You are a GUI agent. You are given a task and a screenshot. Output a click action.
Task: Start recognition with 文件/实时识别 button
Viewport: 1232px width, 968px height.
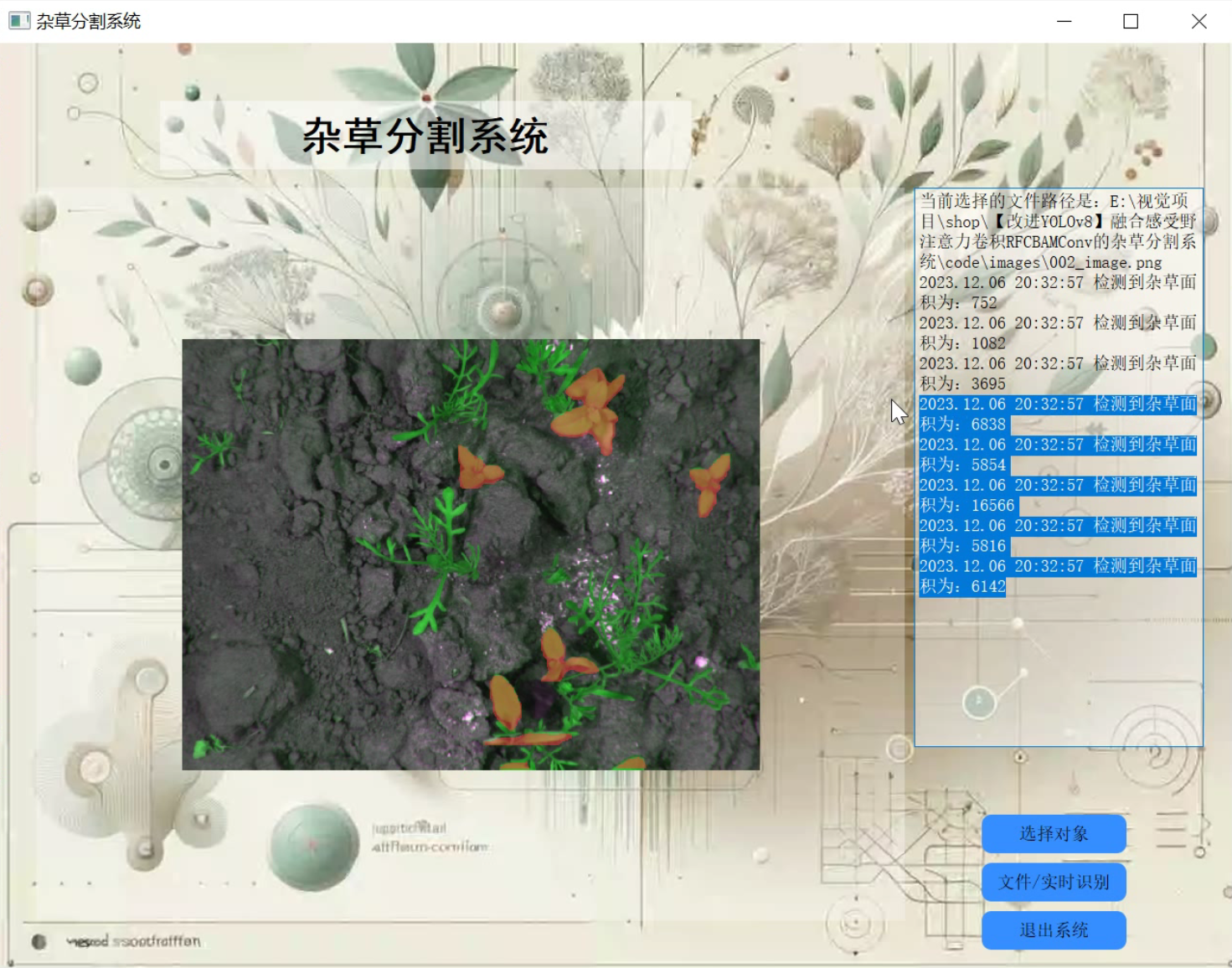(x=1054, y=882)
